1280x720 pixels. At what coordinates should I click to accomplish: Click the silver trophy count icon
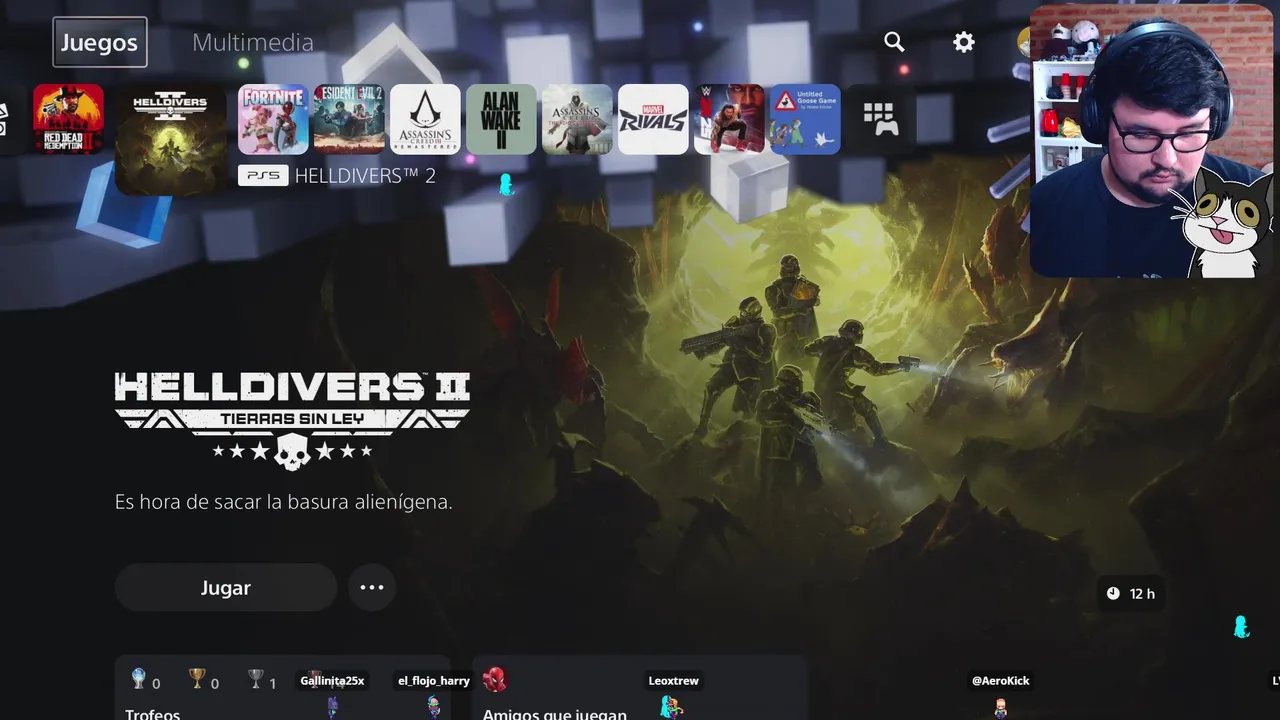255,679
